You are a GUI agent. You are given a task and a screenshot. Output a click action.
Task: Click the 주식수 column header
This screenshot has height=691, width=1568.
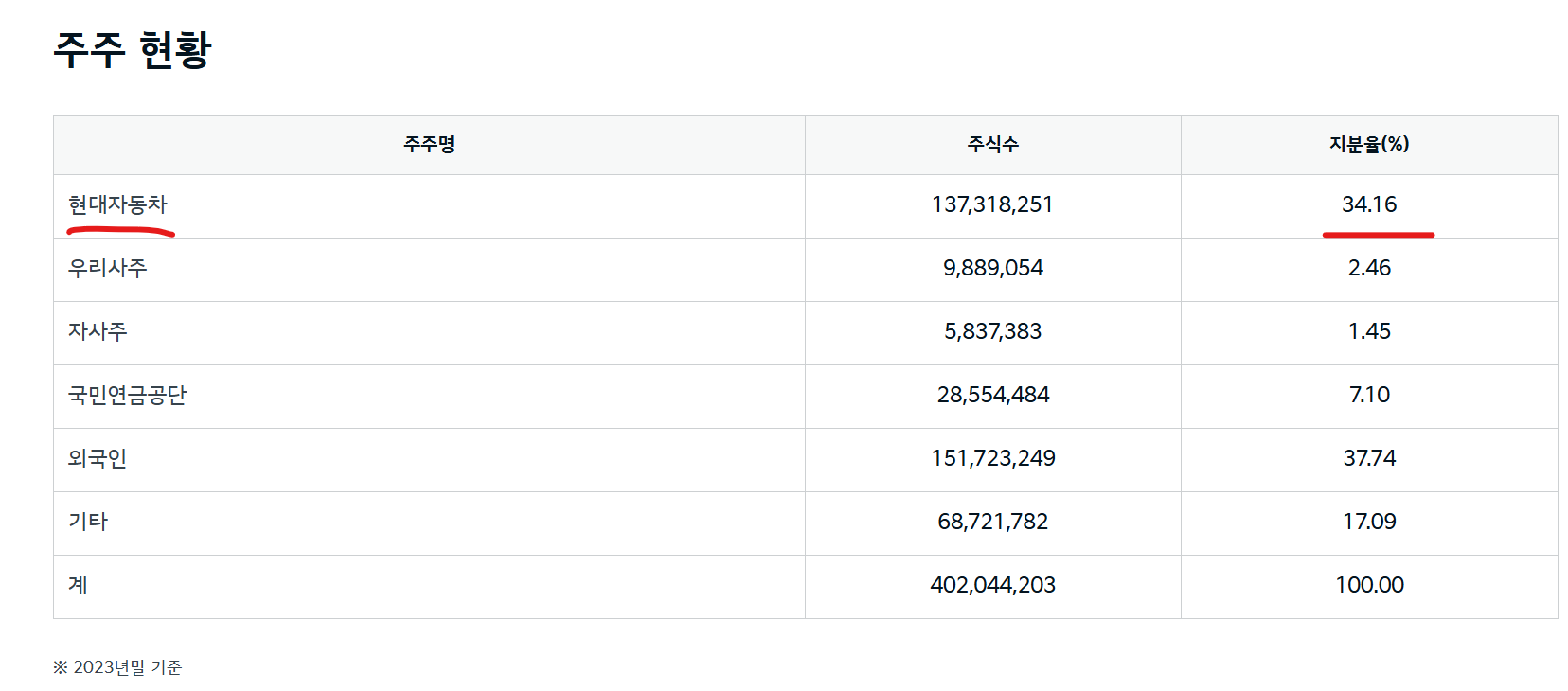(992, 145)
